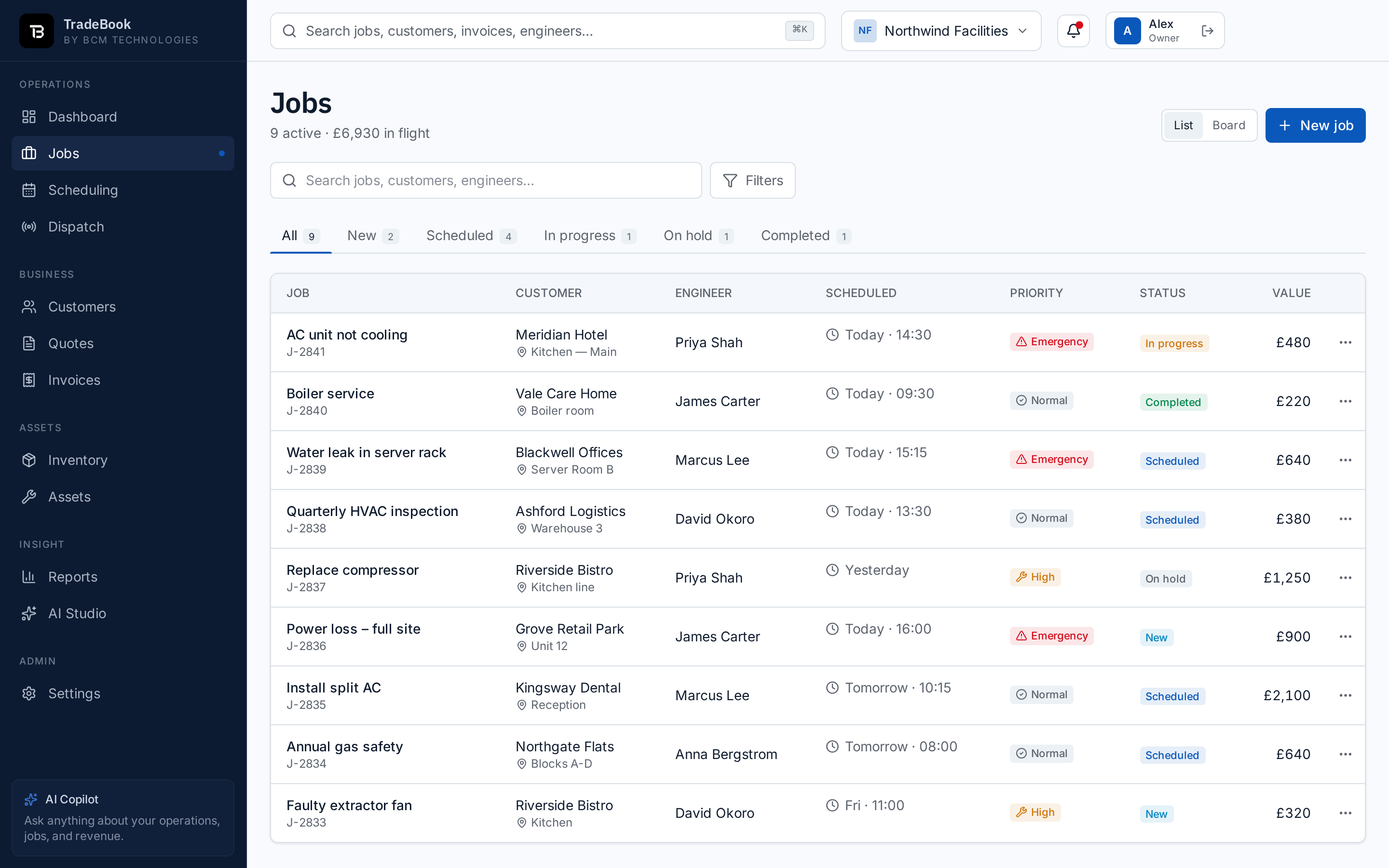Sort by the VALUE column header

click(1291, 293)
